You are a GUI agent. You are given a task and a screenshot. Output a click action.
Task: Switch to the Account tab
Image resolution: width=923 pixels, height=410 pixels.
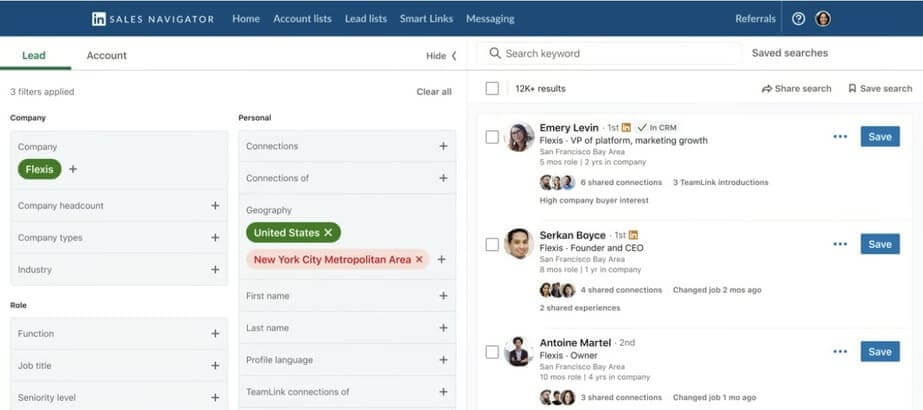pyautogui.click(x=107, y=56)
